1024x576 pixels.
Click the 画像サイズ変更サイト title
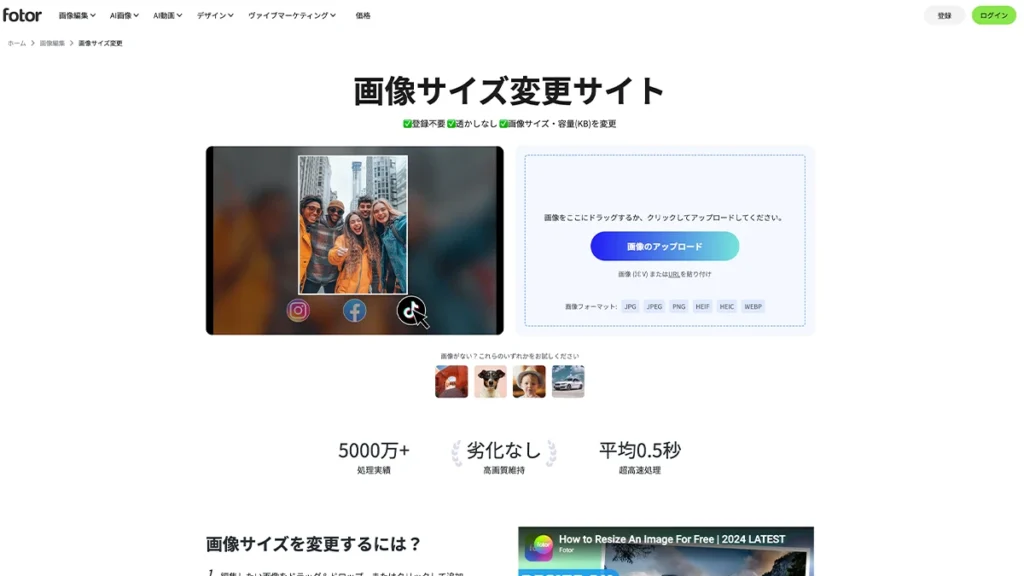tap(509, 91)
